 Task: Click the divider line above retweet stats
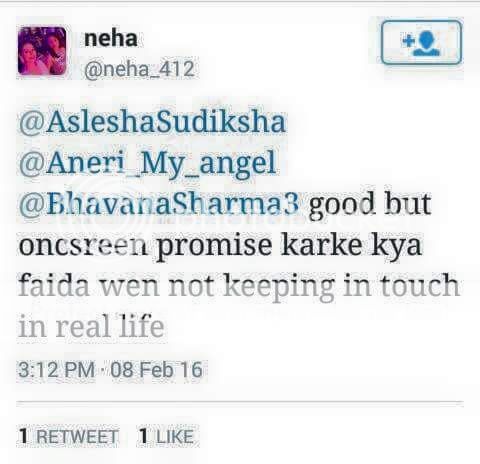pos(240,403)
